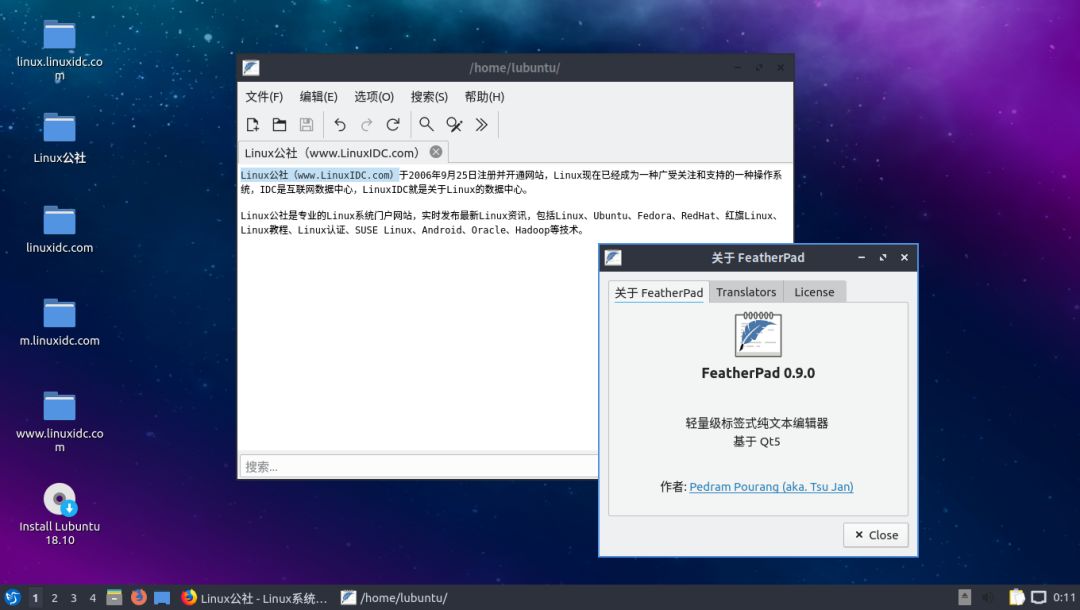Click the text line starting 'Linux公社是专业的Linux系统门户网站'
Image resolution: width=1080 pixels, height=610 pixels.
pyautogui.click(x=510, y=215)
